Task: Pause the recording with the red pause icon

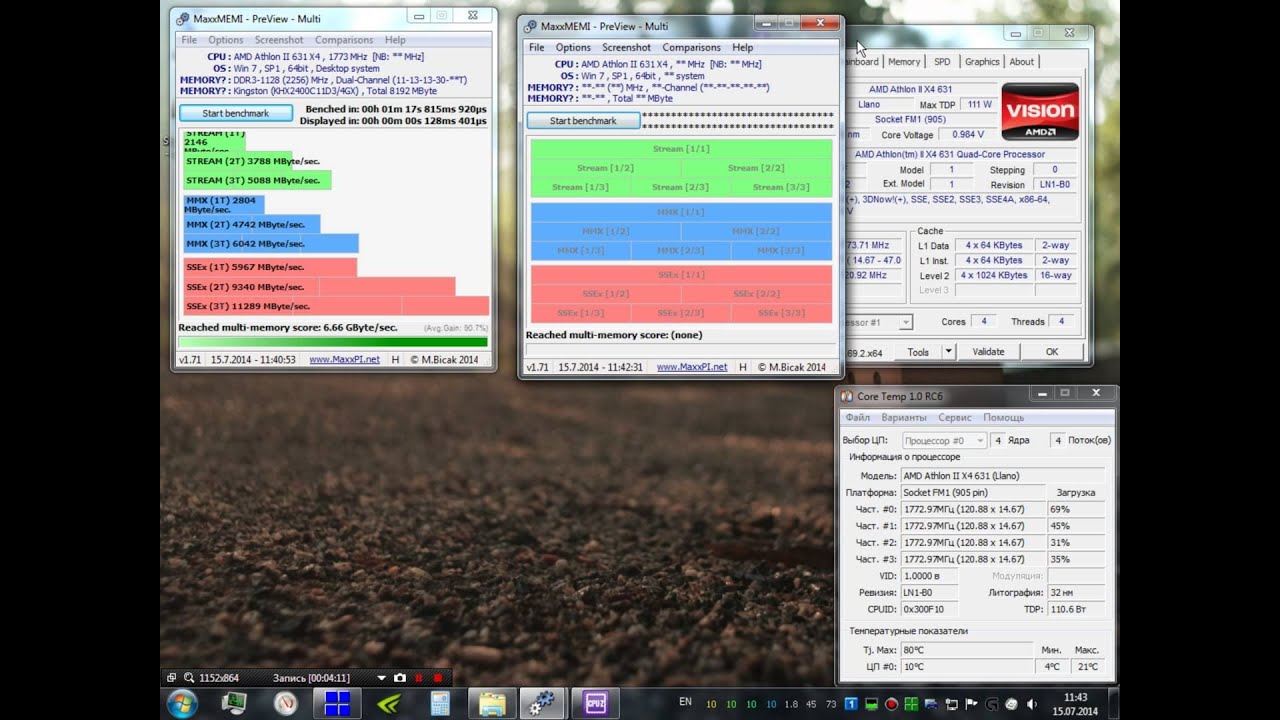Action: click(x=419, y=678)
